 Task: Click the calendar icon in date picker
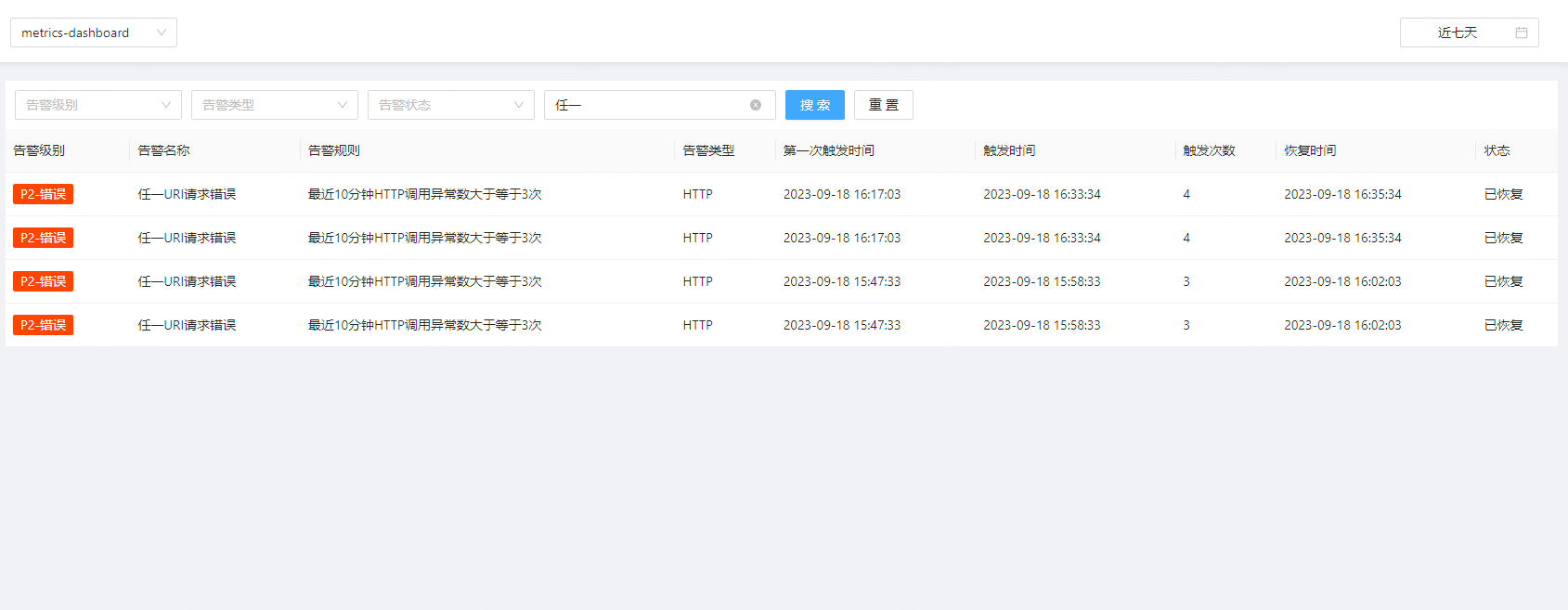tap(1522, 32)
